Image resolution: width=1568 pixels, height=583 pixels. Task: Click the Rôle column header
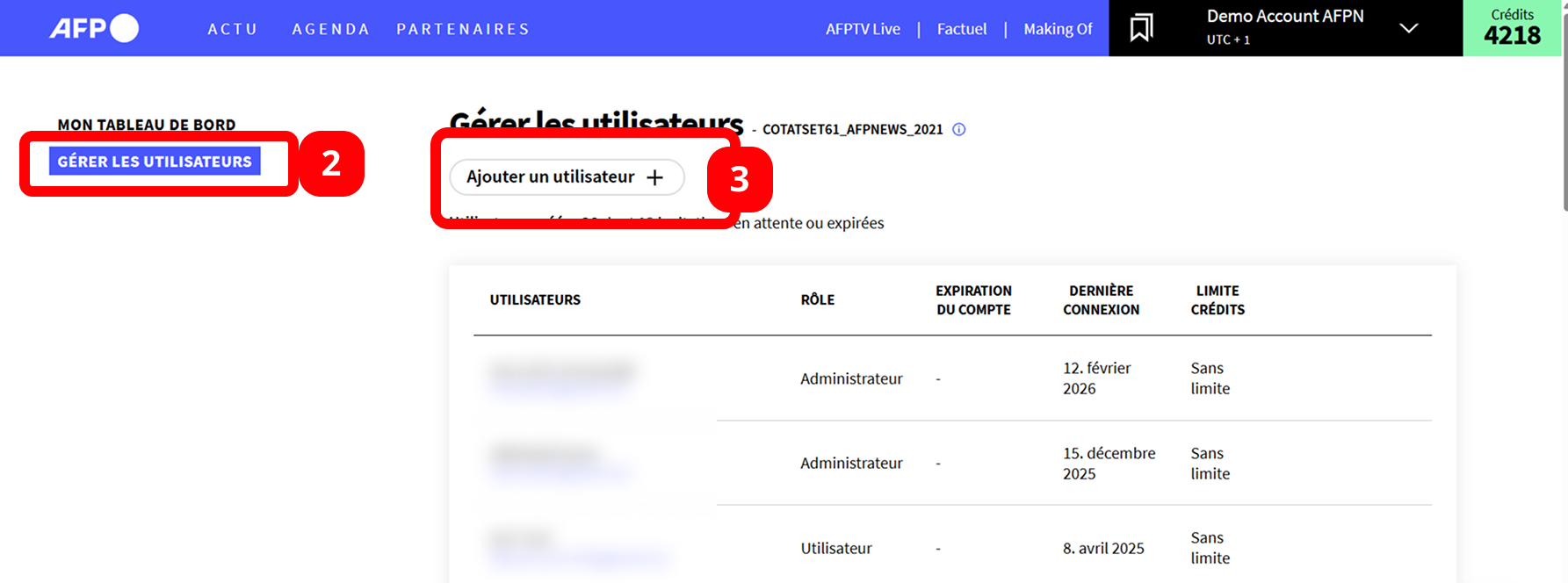tap(817, 299)
